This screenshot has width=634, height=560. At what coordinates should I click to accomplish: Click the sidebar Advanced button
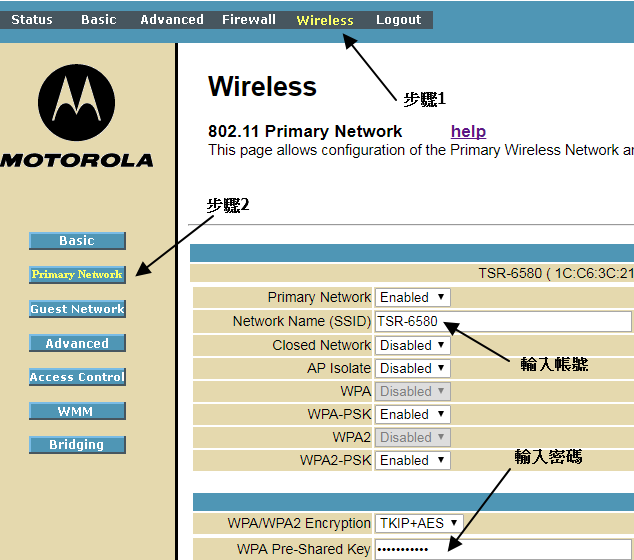tap(77, 343)
